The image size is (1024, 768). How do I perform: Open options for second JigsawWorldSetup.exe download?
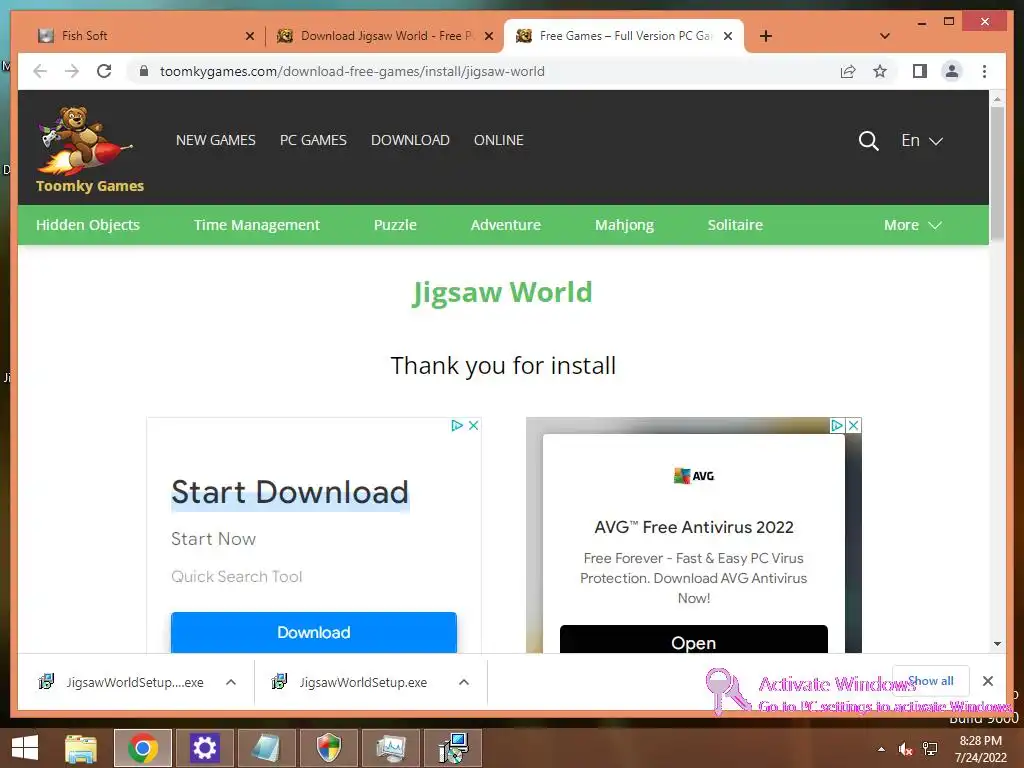(x=464, y=682)
